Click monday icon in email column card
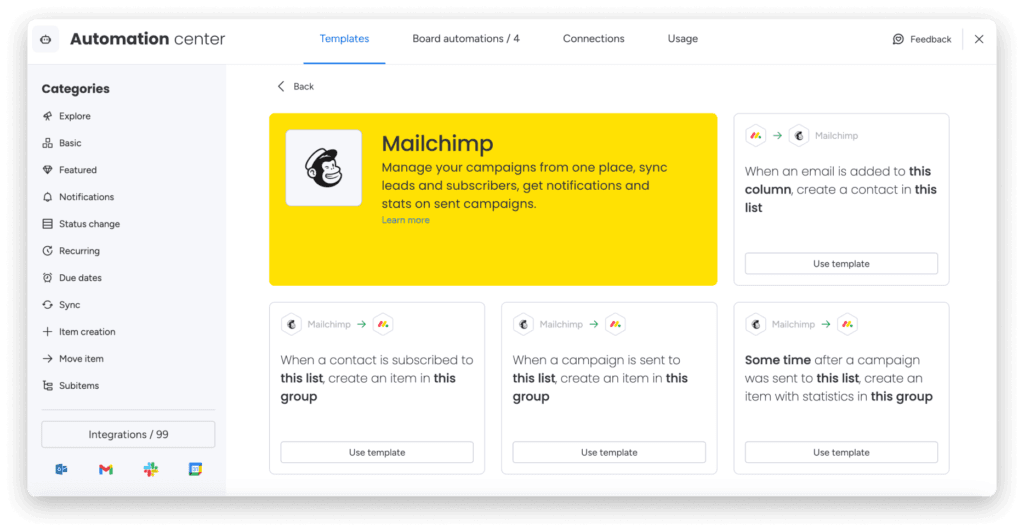 [x=756, y=136]
